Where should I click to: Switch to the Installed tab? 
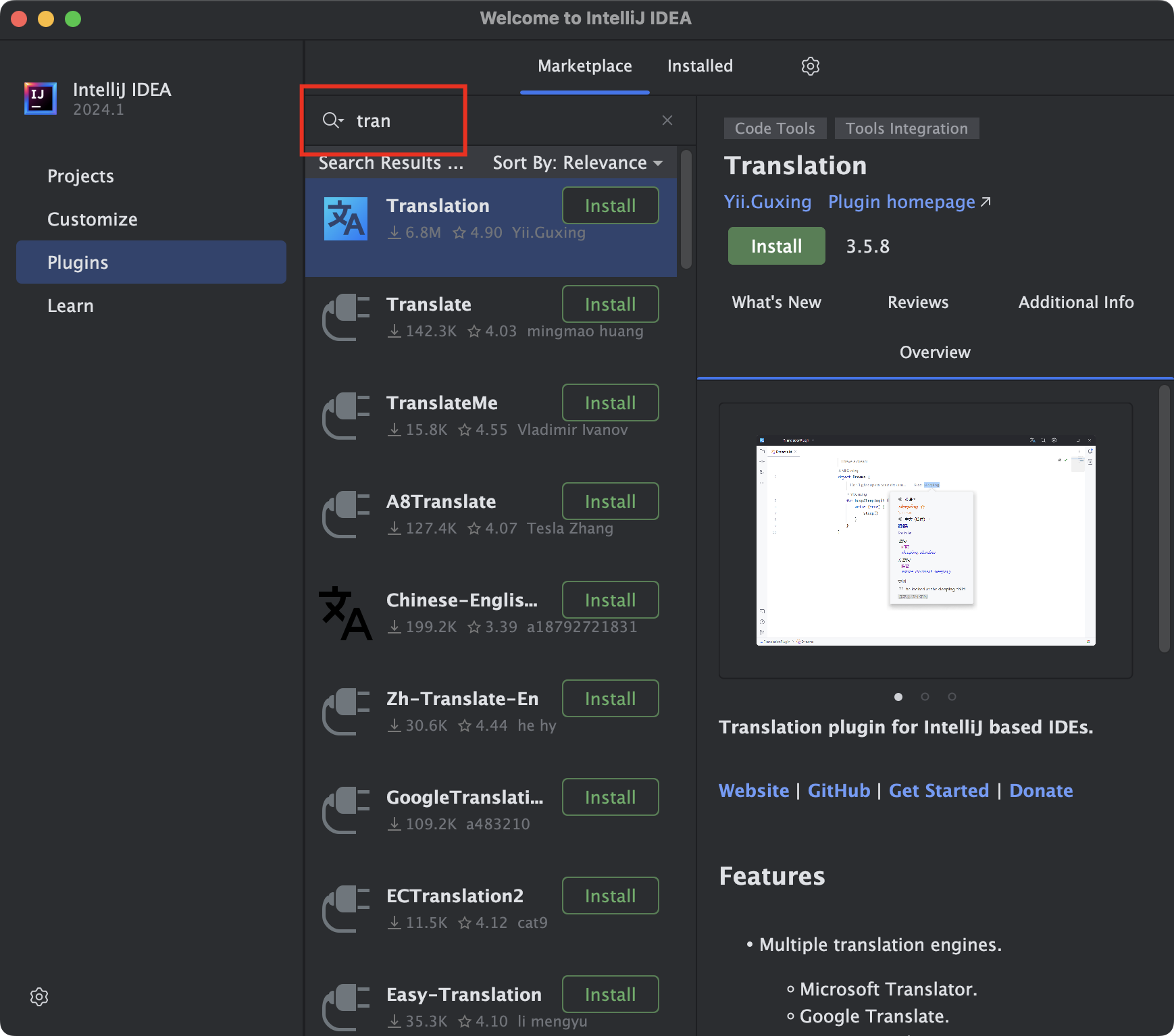coord(700,66)
